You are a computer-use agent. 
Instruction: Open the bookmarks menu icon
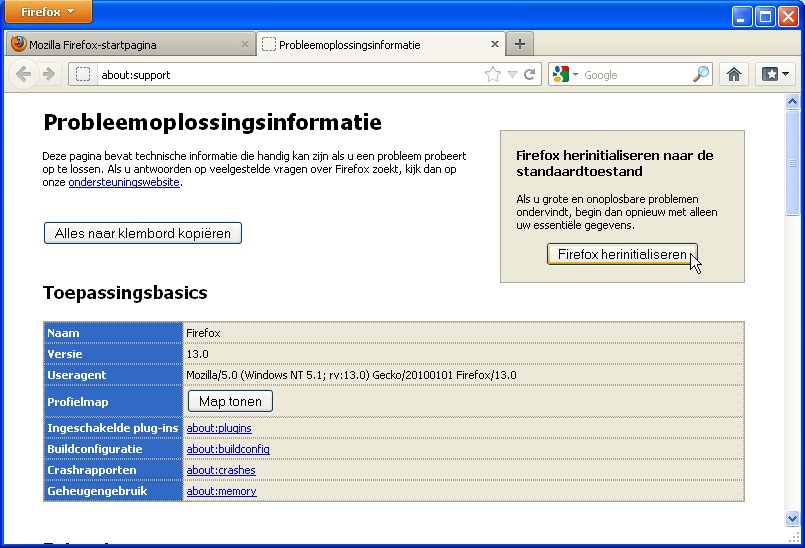(775, 74)
